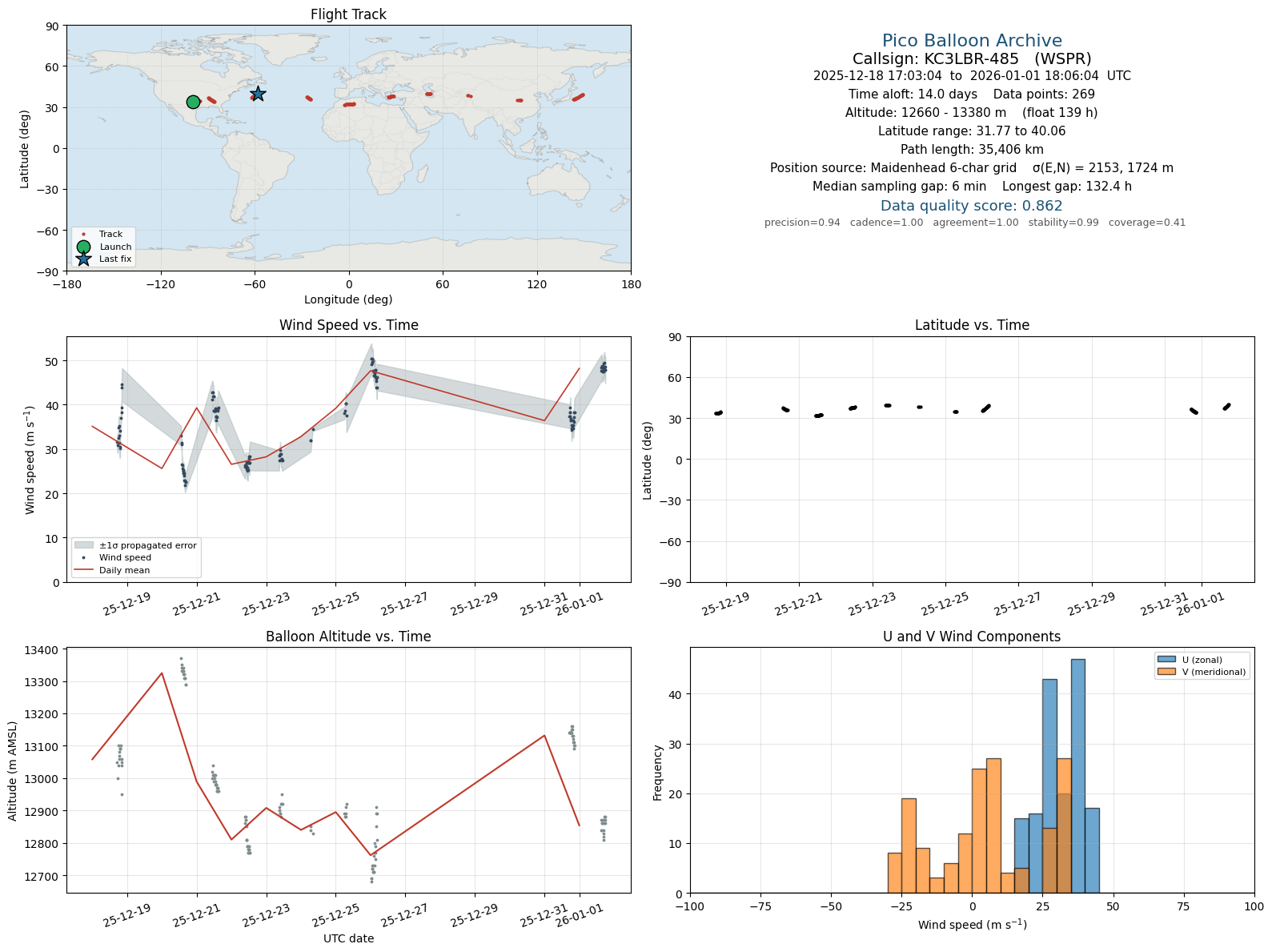Click the histogram's "Wind speed (m s⁻¹)" x-axis label
The image size is (1272, 952).
(x=972, y=925)
